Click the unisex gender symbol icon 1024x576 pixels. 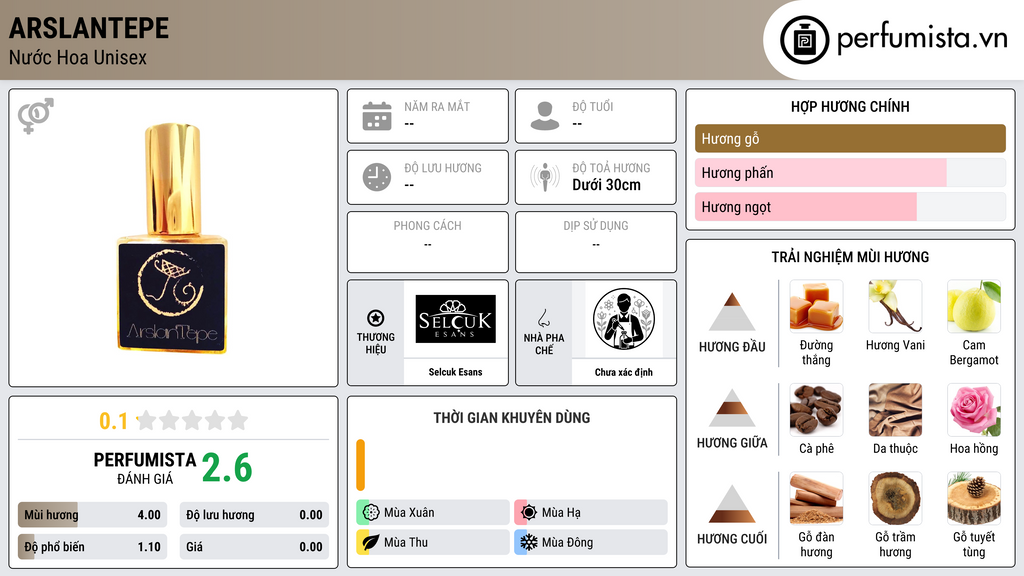coord(35,116)
